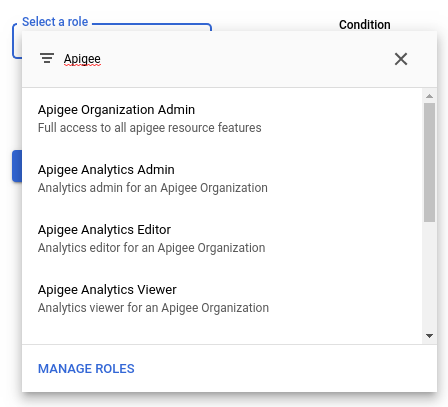448x407 pixels.
Task: Click the empty scrollbar track below the thumb
Action: click(429, 277)
